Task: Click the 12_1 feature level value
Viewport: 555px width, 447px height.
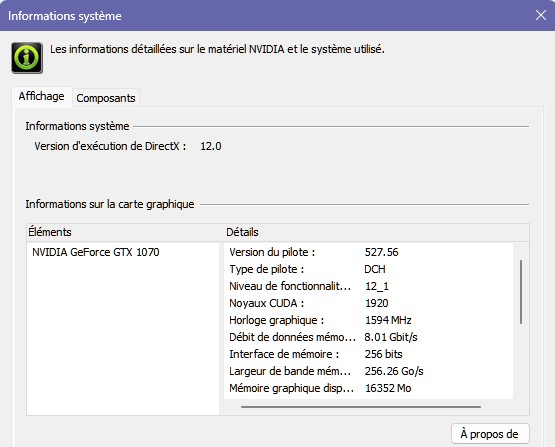Action: pyautogui.click(x=377, y=286)
